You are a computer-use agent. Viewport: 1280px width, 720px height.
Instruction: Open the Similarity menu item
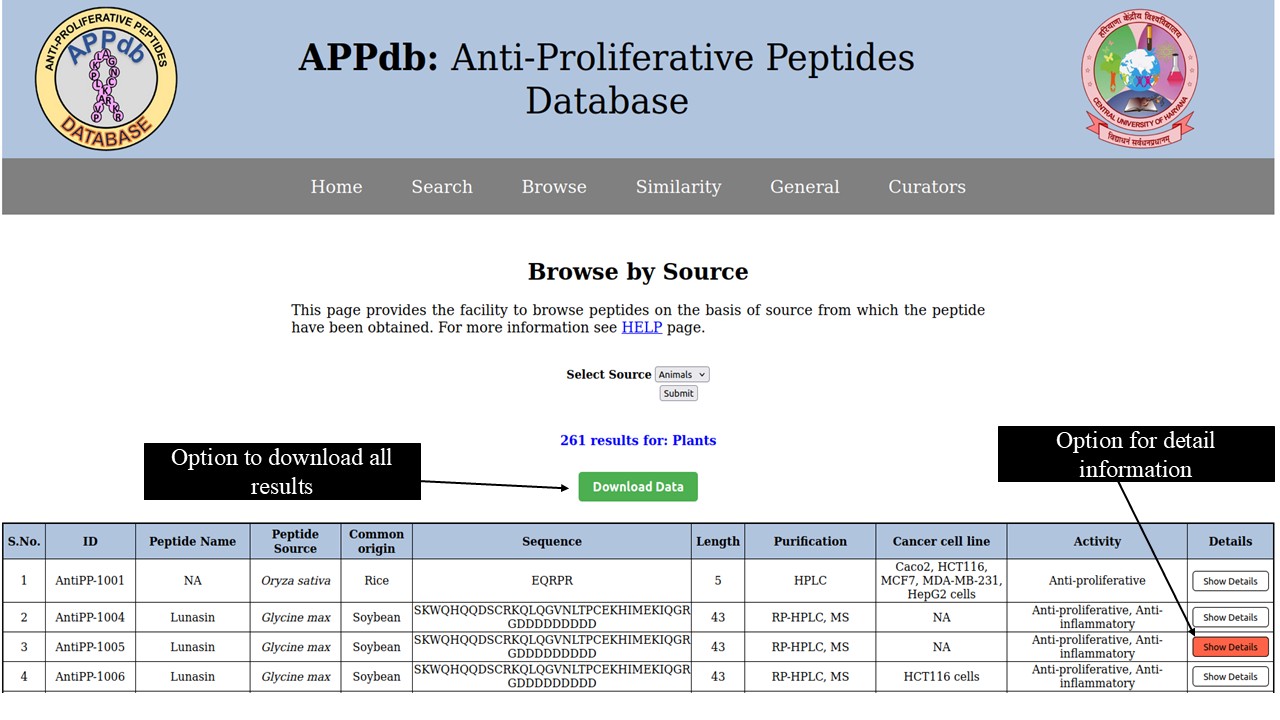[x=678, y=187]
